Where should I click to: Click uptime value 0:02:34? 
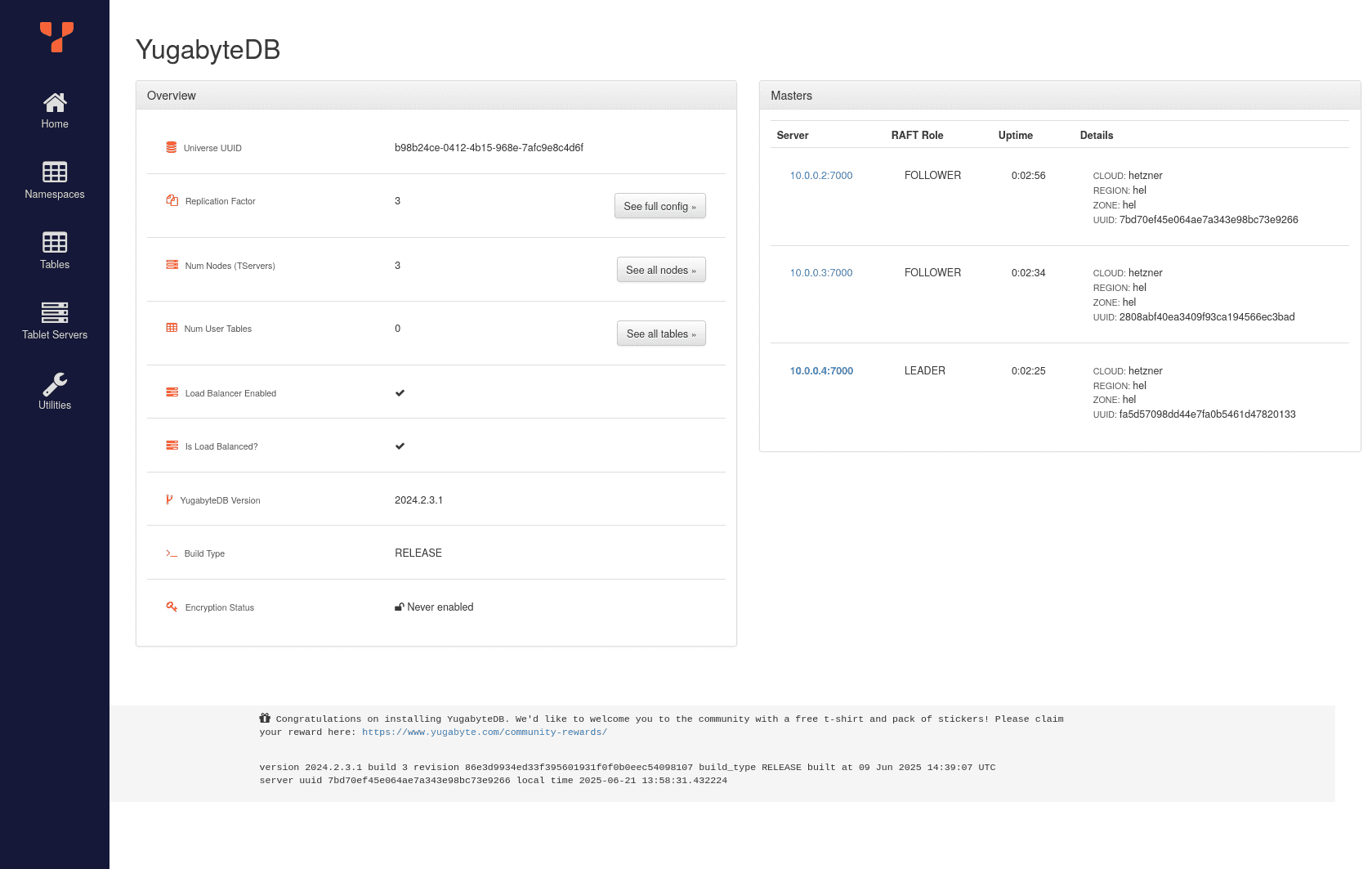click(x=1029, y=273)
